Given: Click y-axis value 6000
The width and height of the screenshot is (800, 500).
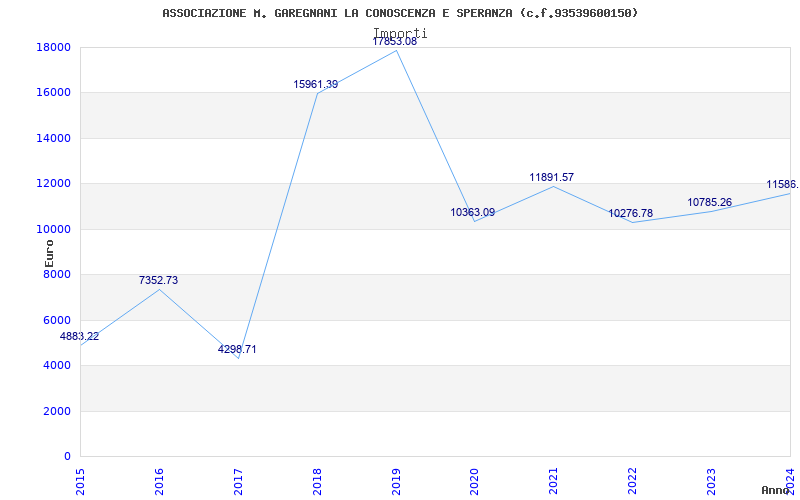Looking at the screenshot, I should (x=57, y=320).
